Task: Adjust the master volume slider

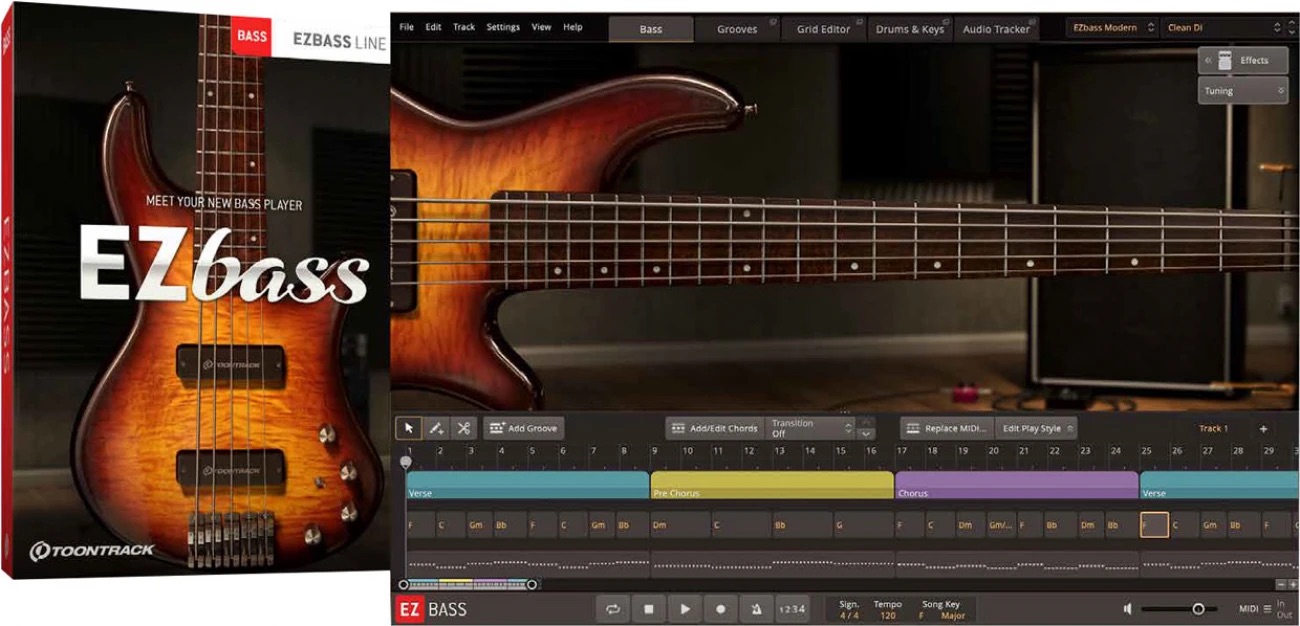Action: tap(1197, 608)
